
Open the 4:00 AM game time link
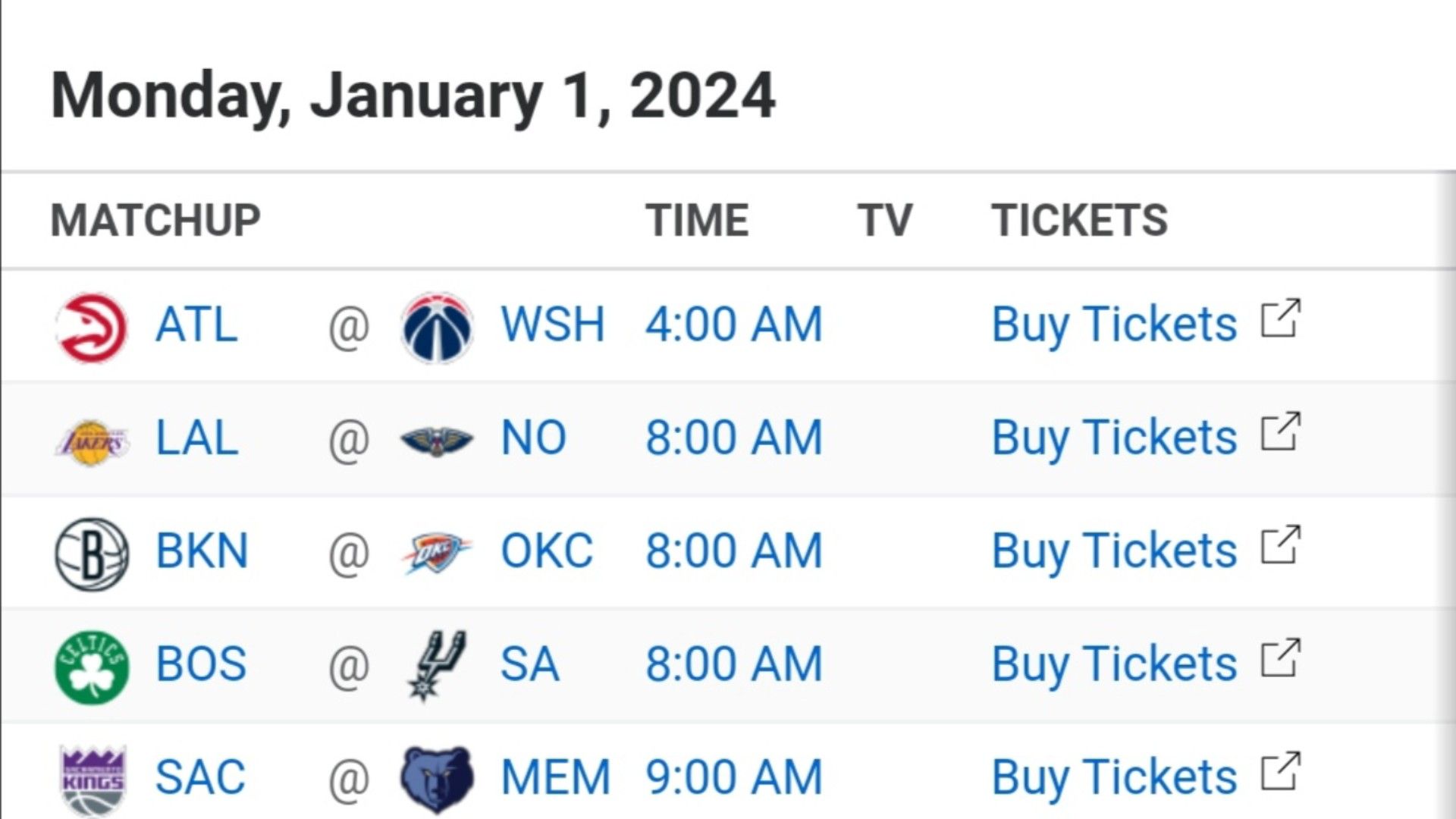coord(733,325)
